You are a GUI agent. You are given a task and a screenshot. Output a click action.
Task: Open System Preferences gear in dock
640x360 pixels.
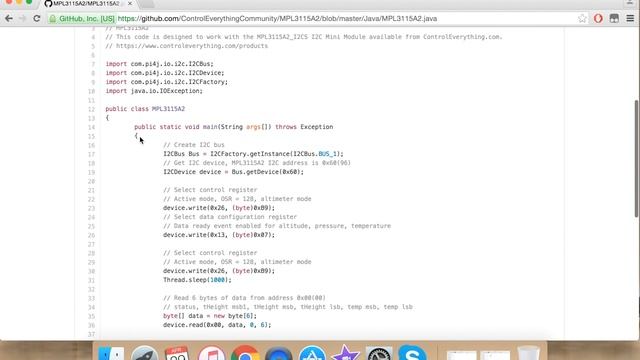click(379, 354)
